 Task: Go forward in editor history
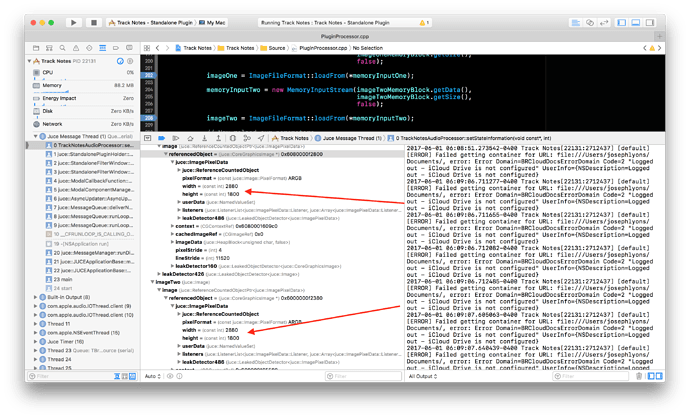tap(167, 48)
